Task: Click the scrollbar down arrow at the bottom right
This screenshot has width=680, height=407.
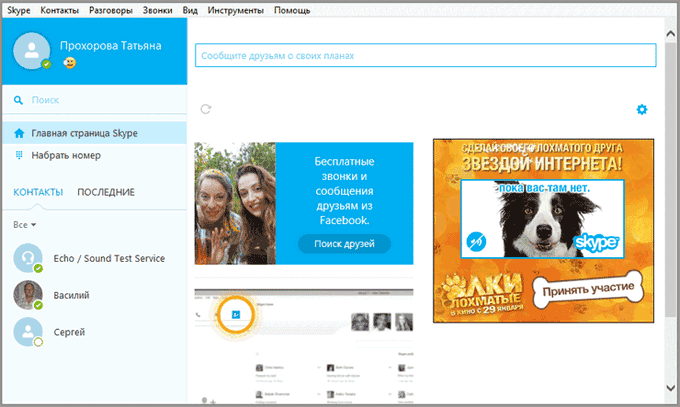Action: pos(668,387)
